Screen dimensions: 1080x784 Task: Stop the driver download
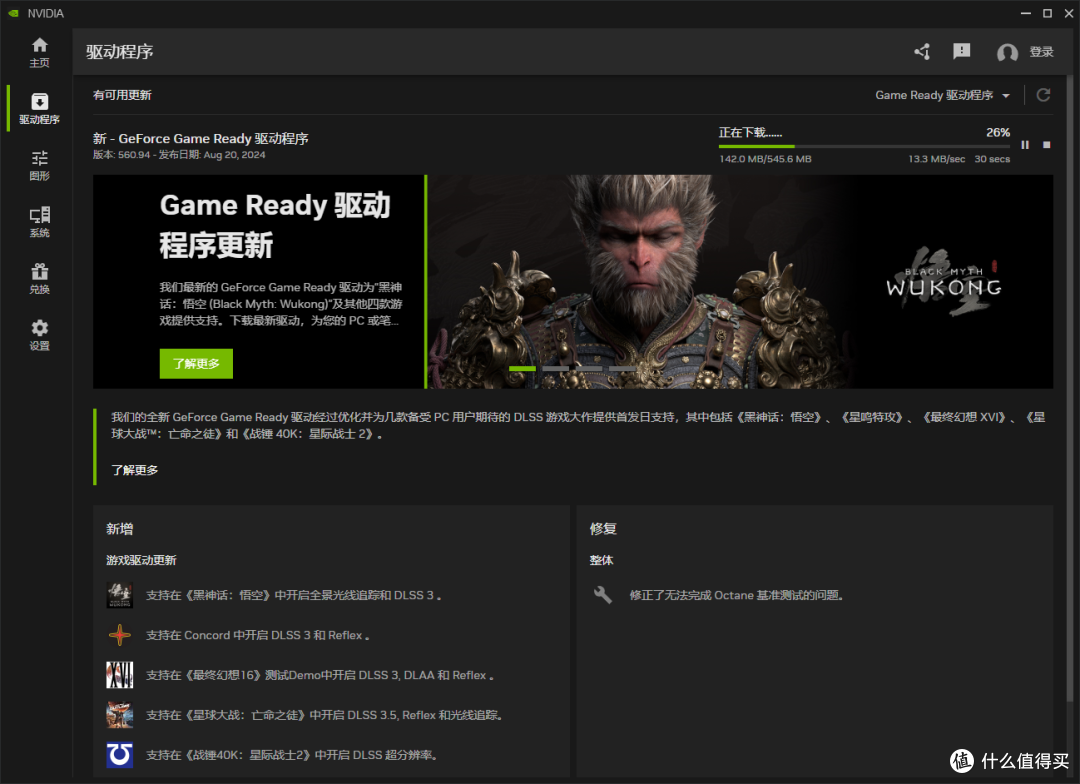tap(1046, 145)
